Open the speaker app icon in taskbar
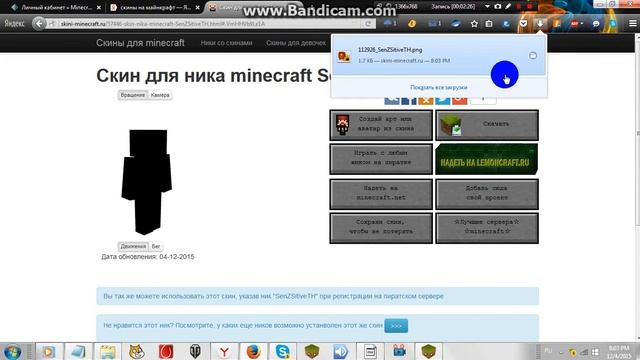This screenshot has height=360, width=640. 341,351
